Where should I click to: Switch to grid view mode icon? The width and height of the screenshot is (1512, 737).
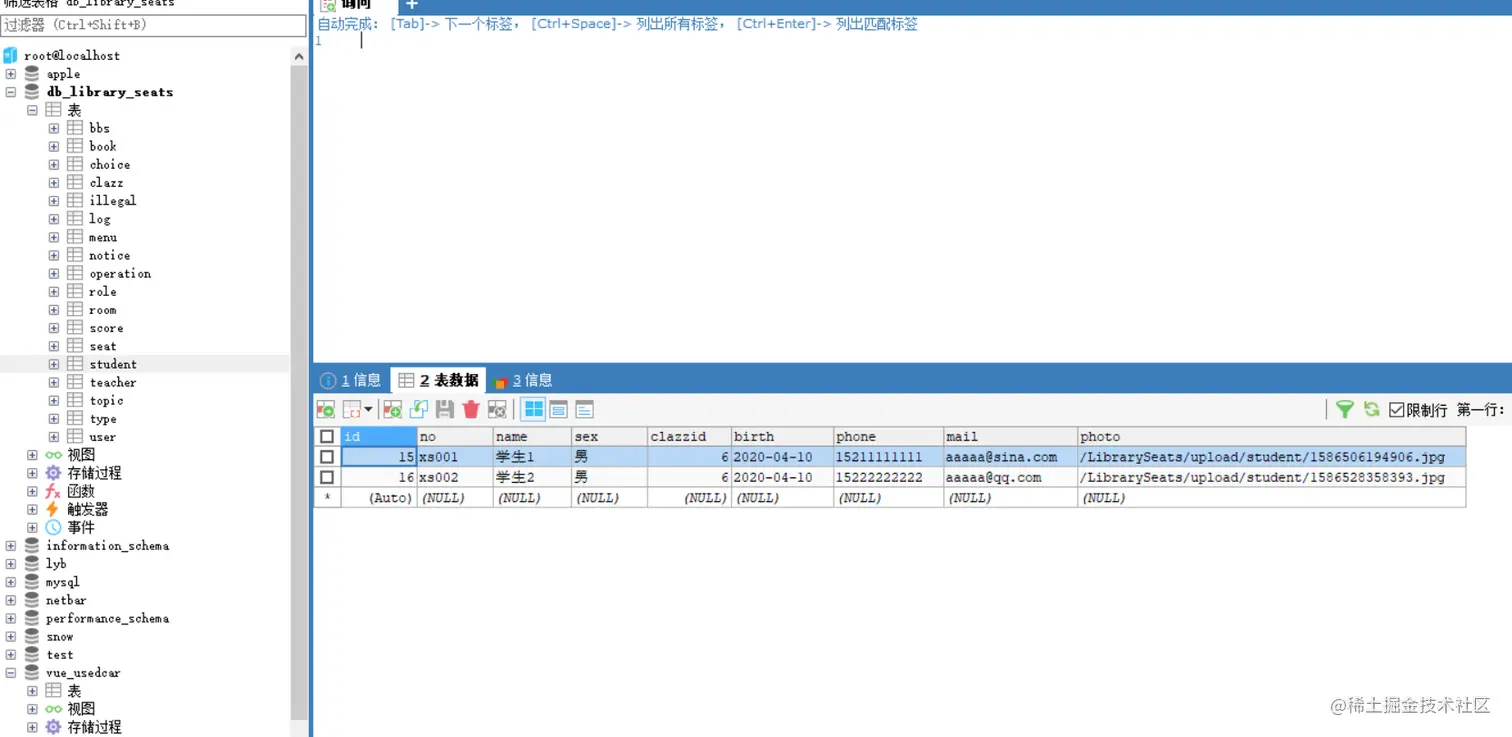(534, 409)
